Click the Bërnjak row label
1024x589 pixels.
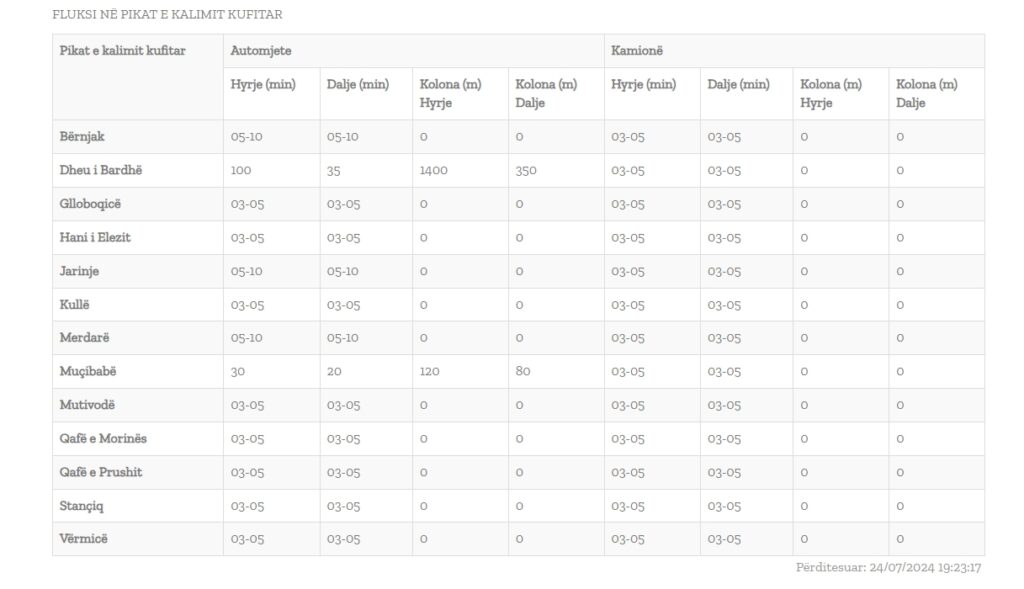coord(82,136)
